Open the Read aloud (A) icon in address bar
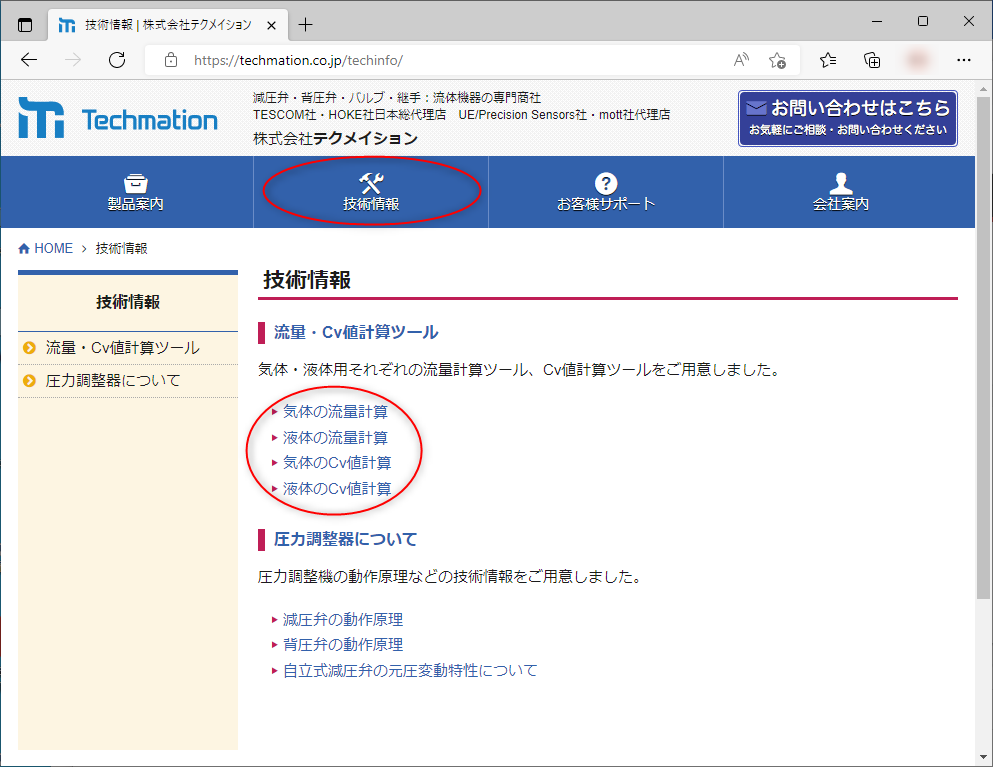 tap(740, 60)
